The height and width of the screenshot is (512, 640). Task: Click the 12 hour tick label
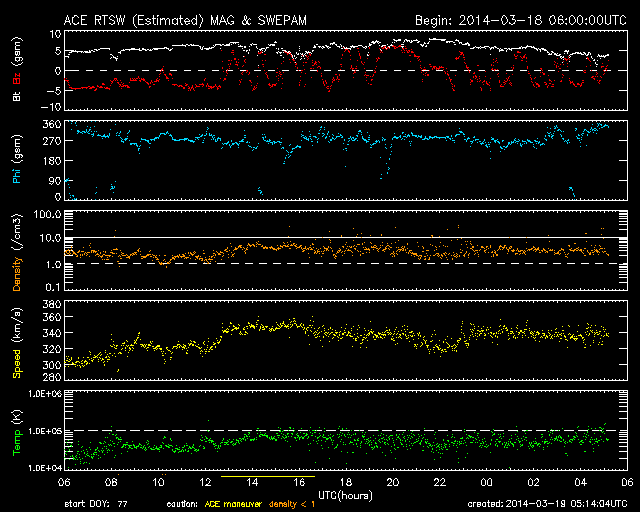coord(205,481)
